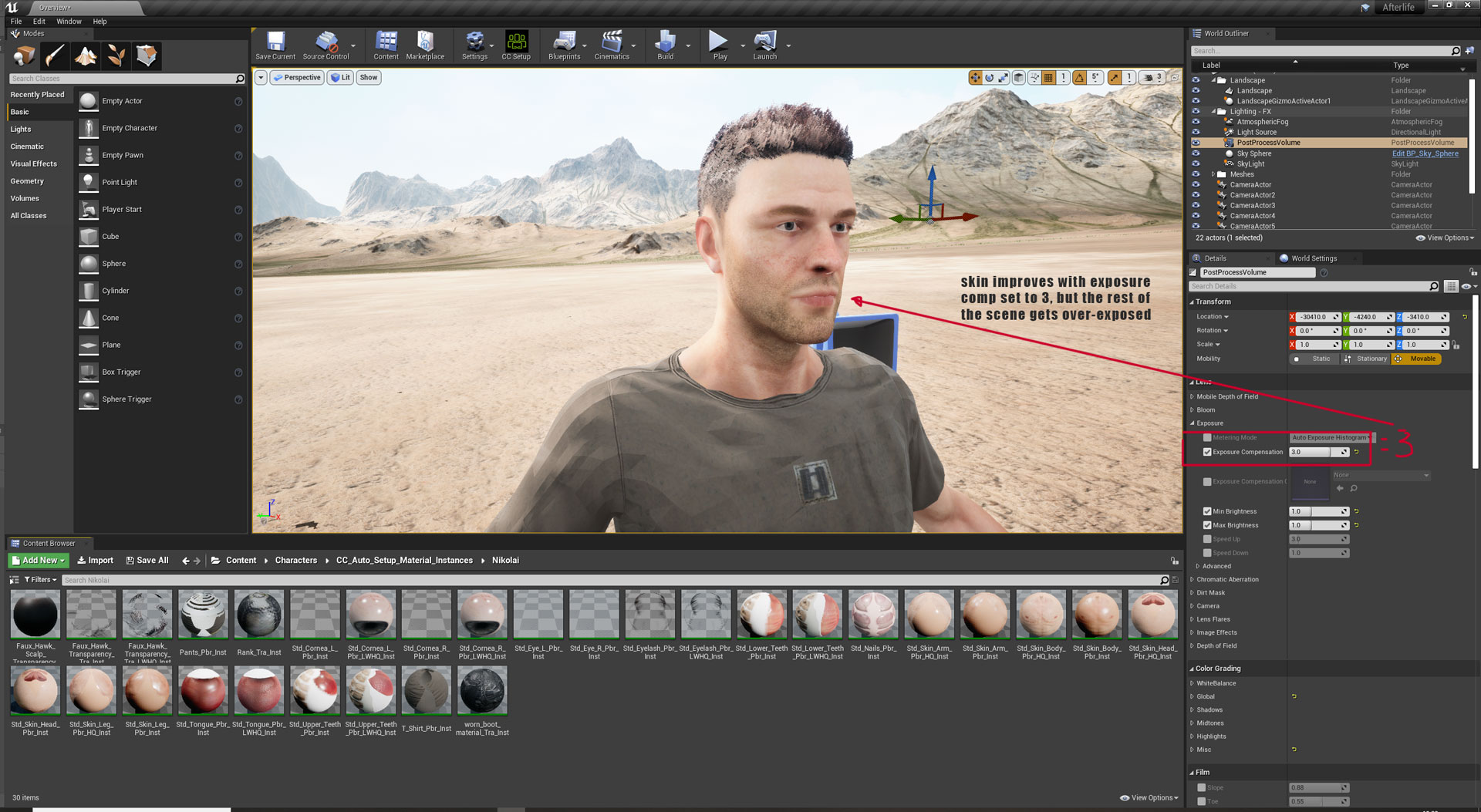Open the File menu
The height and width of the screenshot is (812, 1481).
pos(16,22)
